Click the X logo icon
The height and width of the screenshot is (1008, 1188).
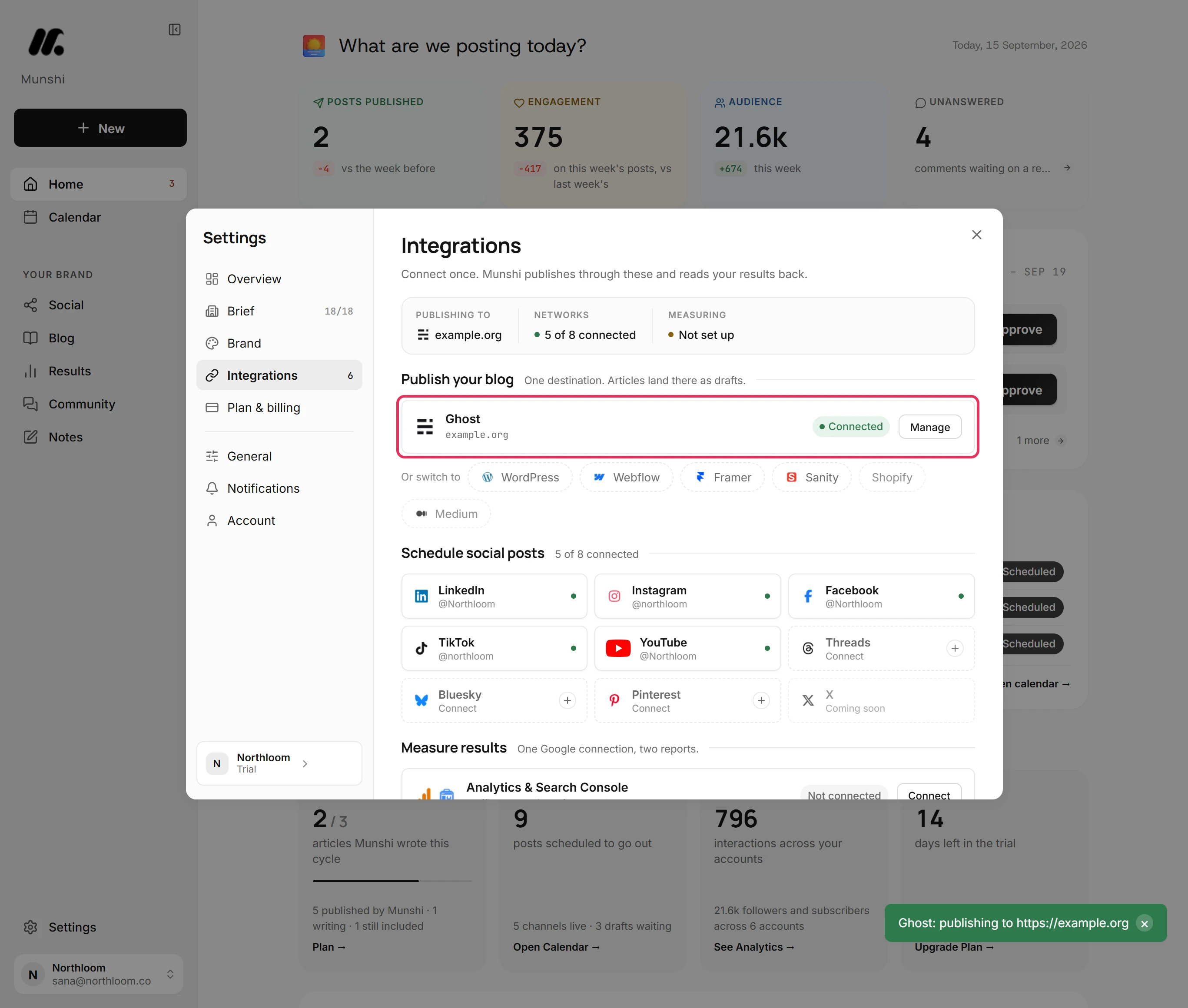[x=808, y=700]
